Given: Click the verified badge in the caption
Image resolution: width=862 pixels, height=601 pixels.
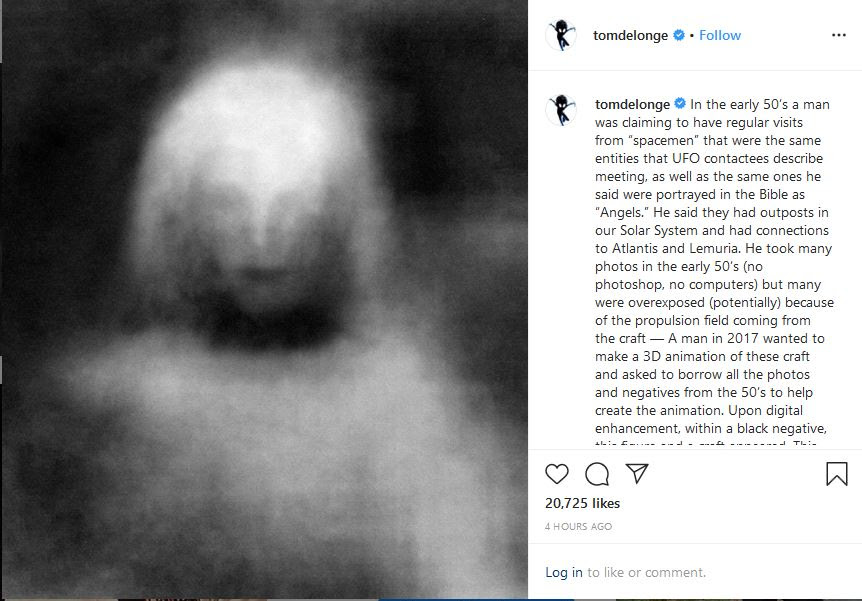Looking at the screenshot, I should [680, 103].
